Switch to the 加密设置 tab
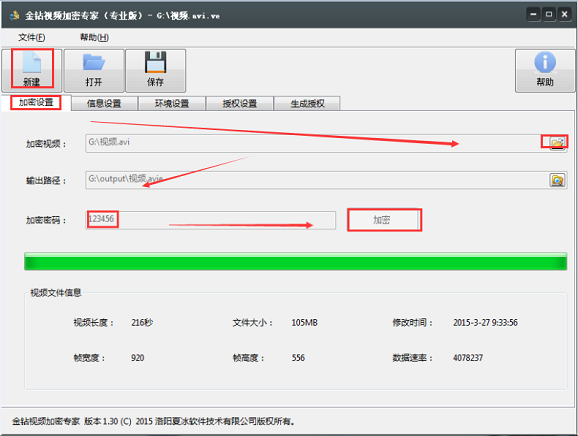The image size is (578, 436). pyautogui.click(x=36, y=102)
